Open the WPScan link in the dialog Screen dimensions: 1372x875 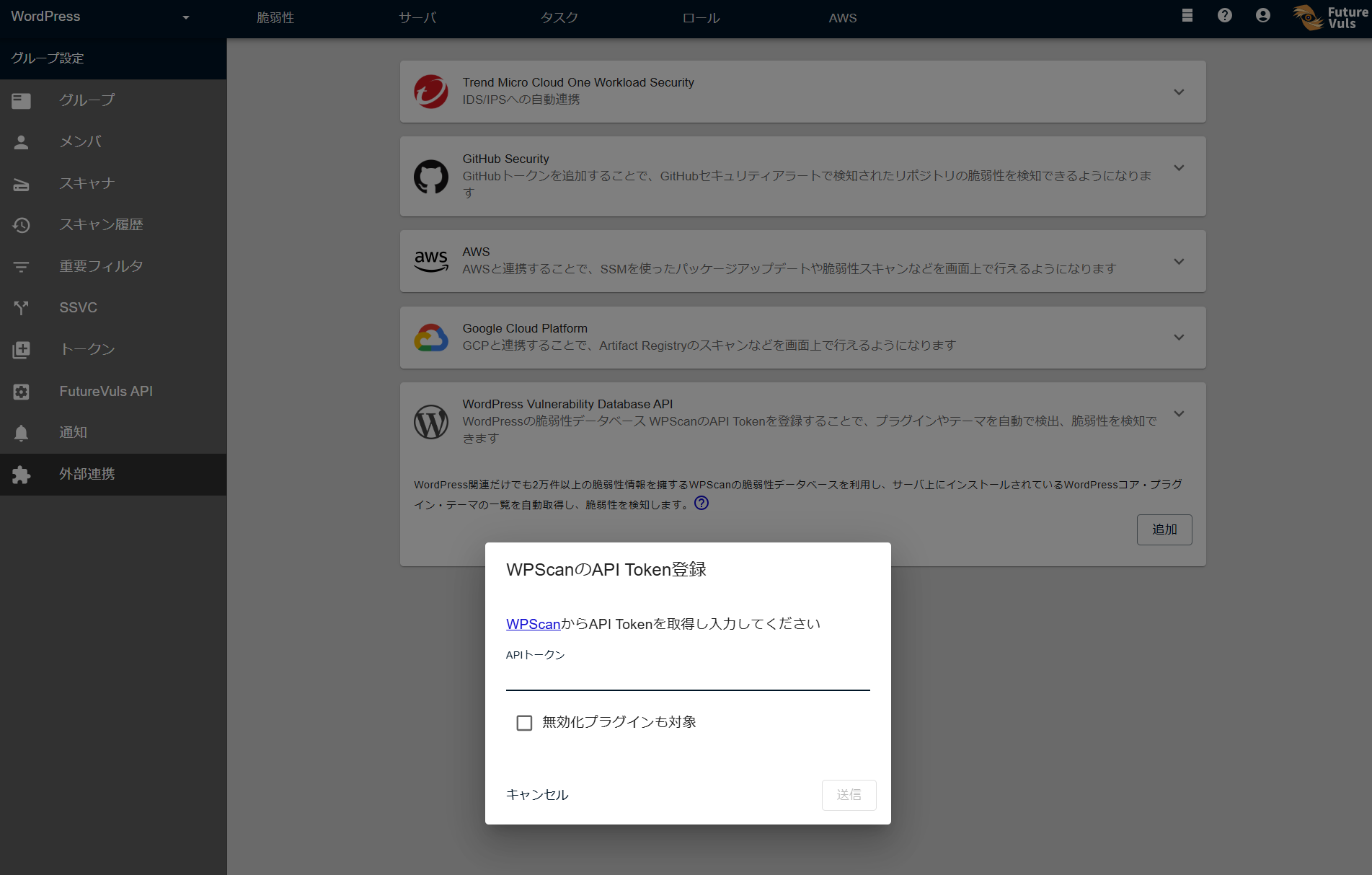click(x=532, y=623)
